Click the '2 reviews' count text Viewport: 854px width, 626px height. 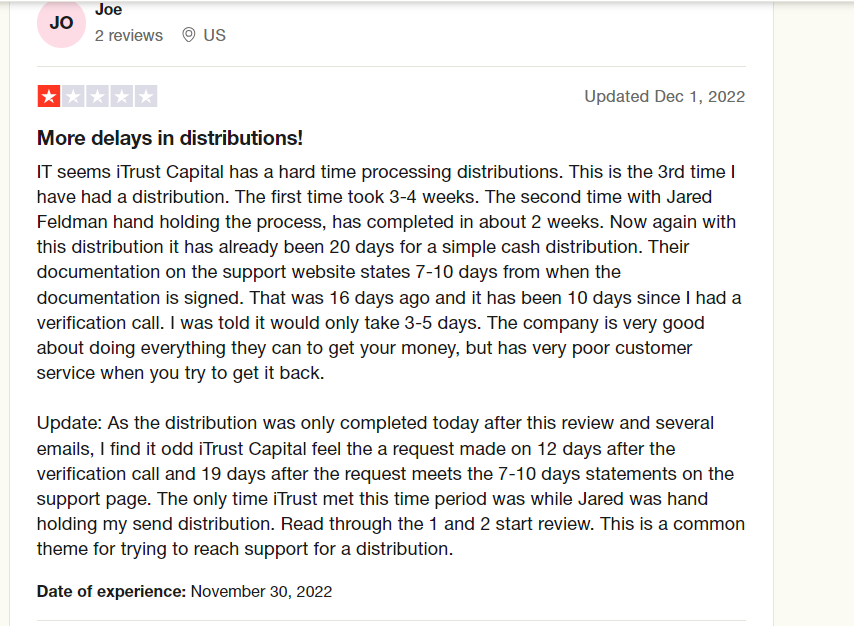pos(129,35)
